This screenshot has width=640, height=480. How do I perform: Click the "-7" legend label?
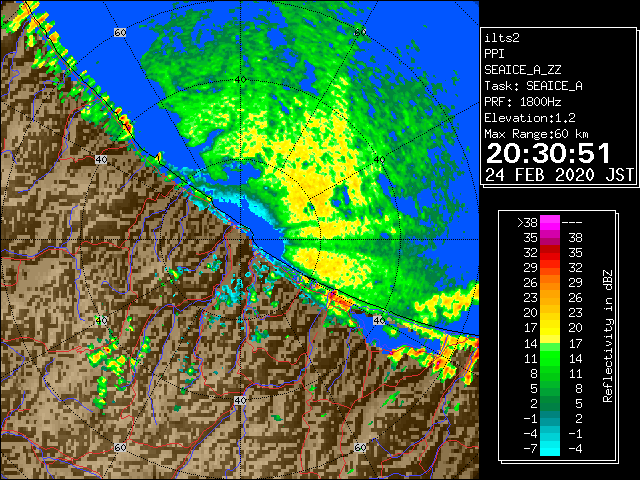[x=530, y=449]
